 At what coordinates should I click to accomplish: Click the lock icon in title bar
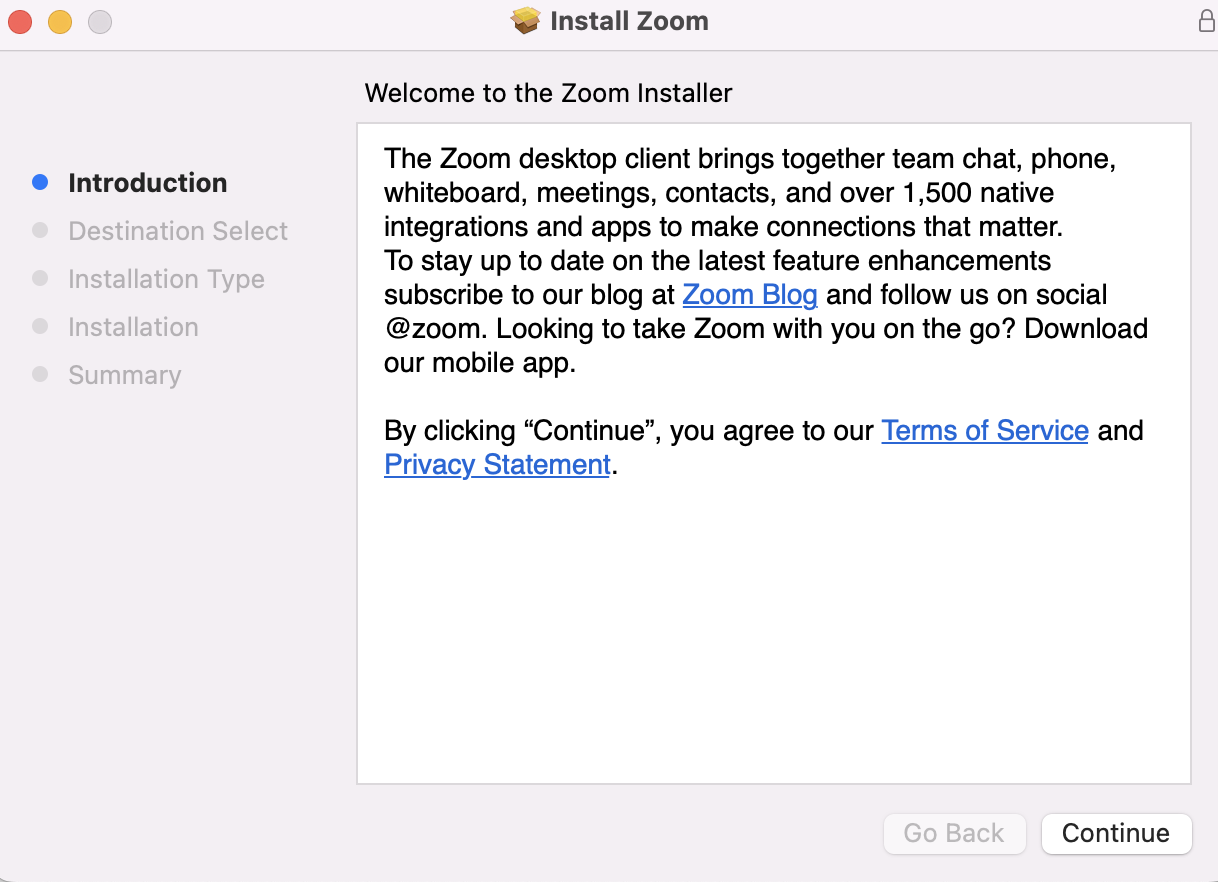[1206, 21]
